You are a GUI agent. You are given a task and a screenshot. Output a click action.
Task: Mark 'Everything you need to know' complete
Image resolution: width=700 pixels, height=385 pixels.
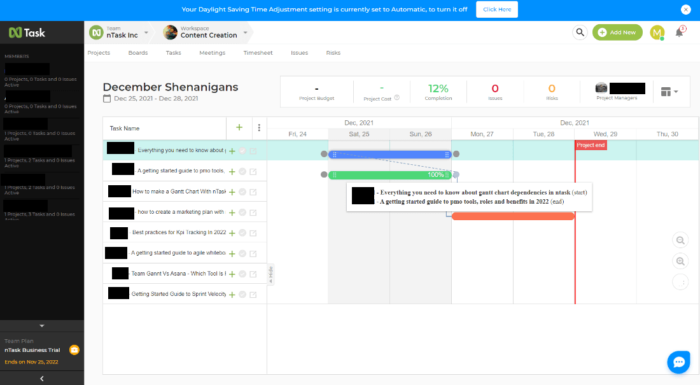242,151
